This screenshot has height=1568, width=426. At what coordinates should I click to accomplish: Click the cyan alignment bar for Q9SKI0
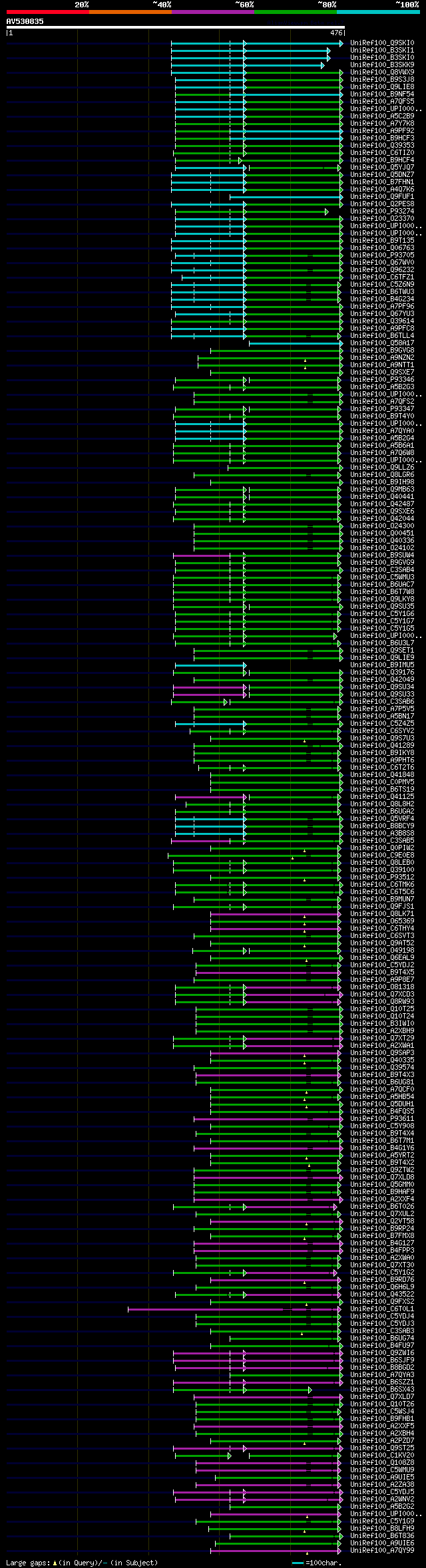tap(257, 43)
